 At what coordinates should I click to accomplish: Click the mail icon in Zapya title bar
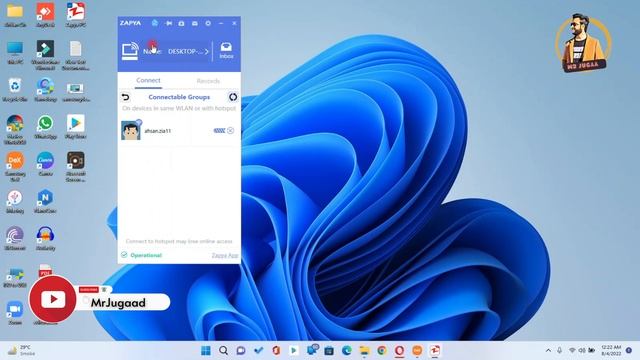coord(195,24)
